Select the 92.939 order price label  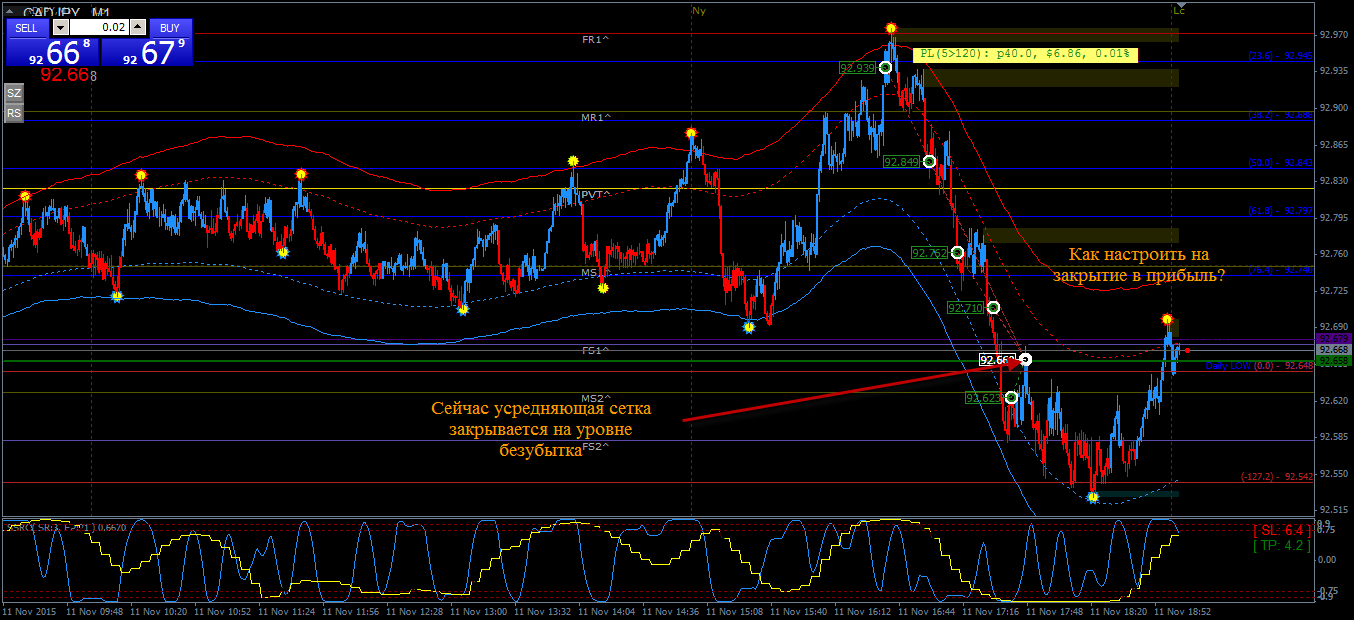[858, 68]
